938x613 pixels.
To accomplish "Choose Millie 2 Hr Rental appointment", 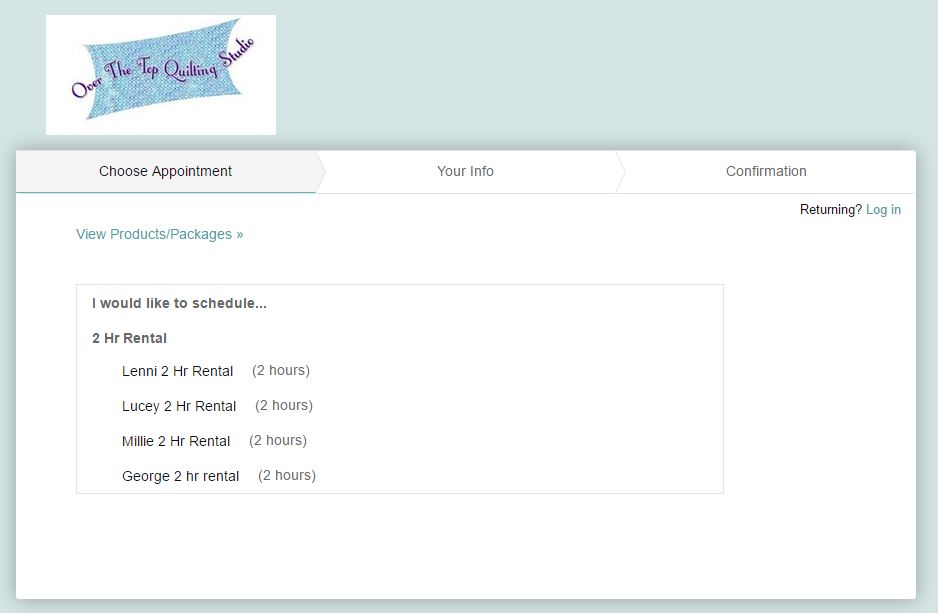I will [176, 441].
